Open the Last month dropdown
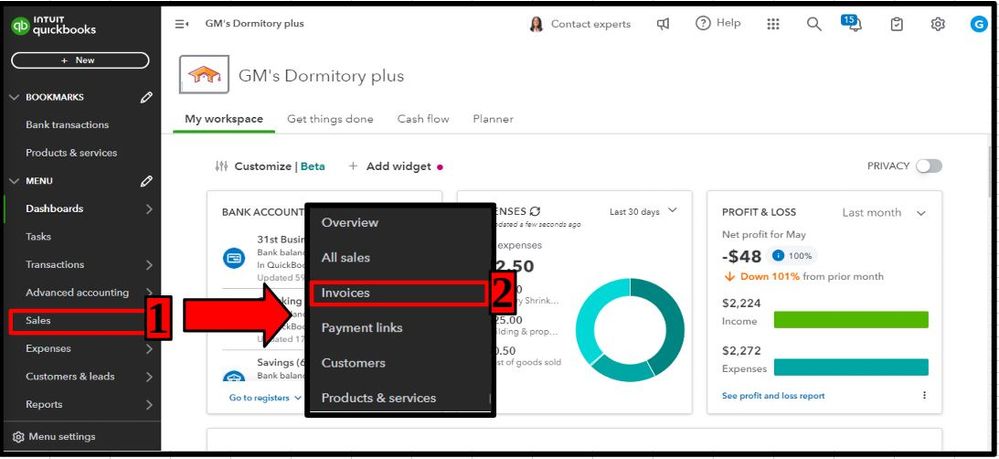 tap(884, 213)
